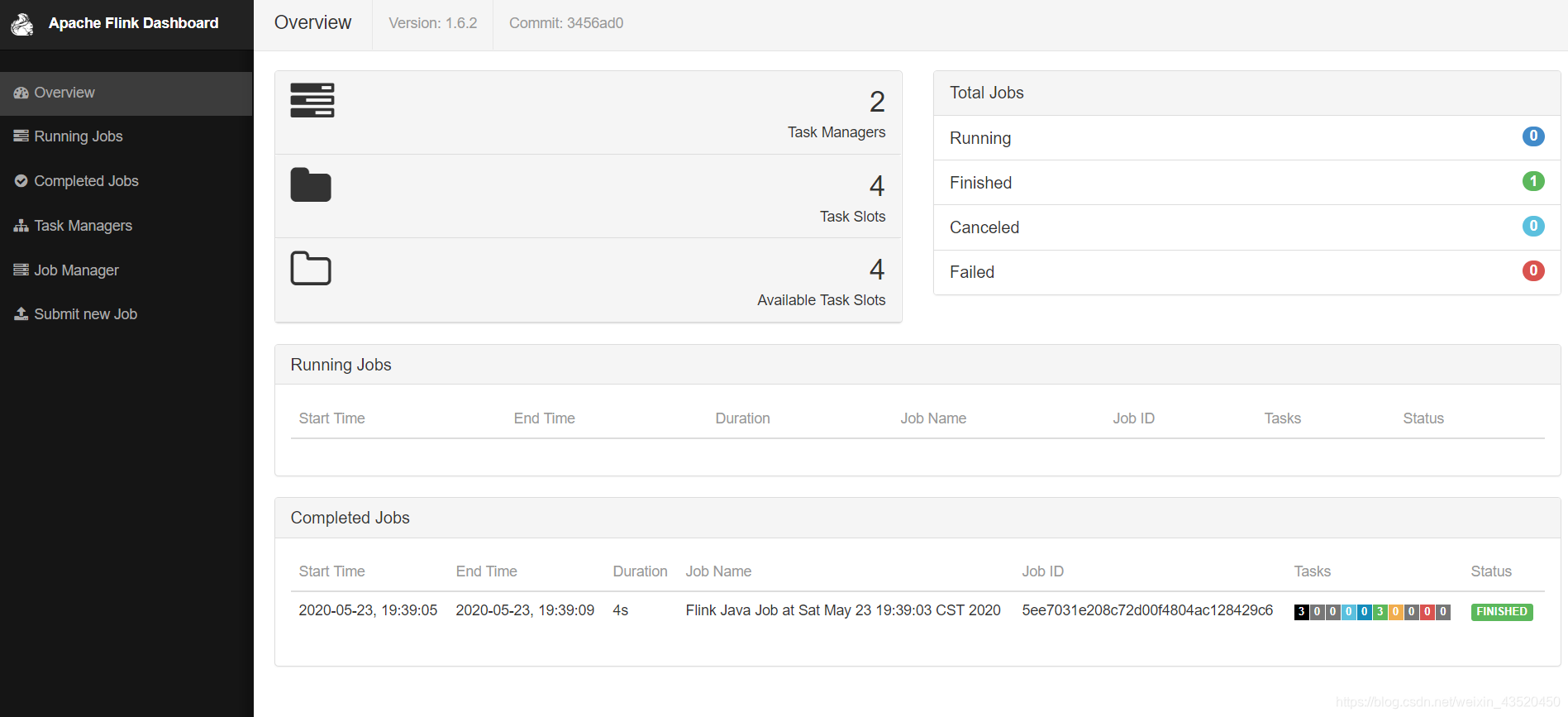Click job ID 5ee7031e208c72d00f4804ac128429c6
The image size is (1568, 717).
tap(1147, 610)
